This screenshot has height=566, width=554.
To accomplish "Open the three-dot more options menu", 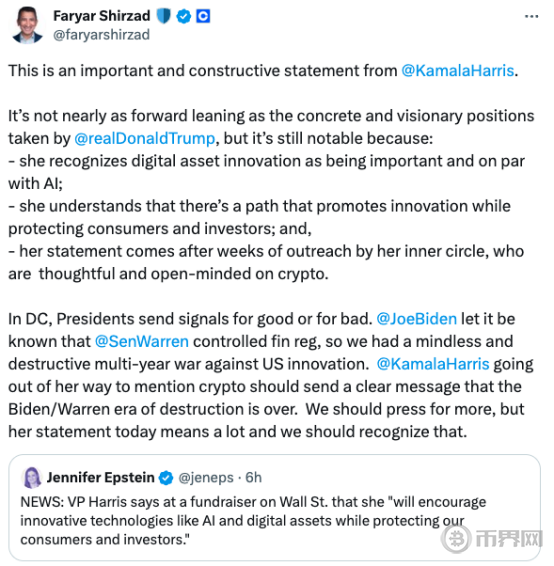I will (531, 16).
